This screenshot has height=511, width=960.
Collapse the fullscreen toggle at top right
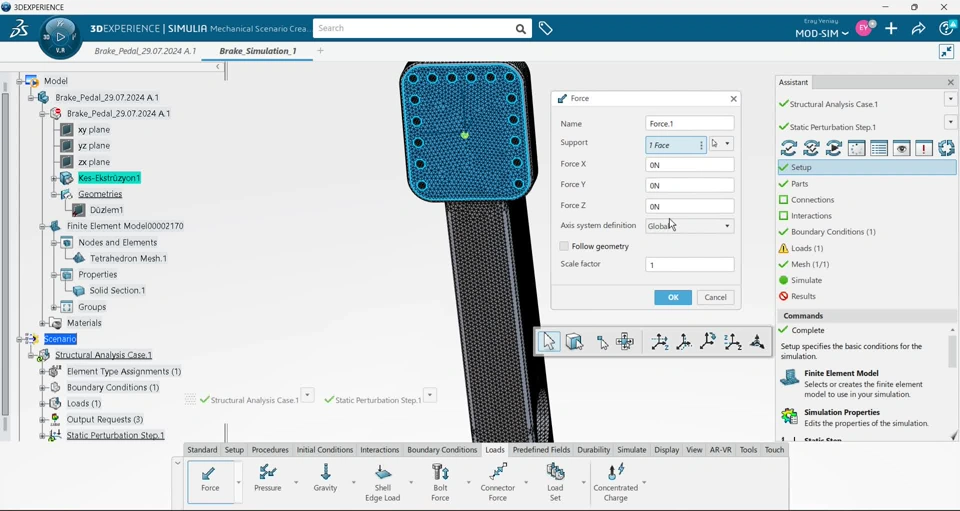[947, 51]
